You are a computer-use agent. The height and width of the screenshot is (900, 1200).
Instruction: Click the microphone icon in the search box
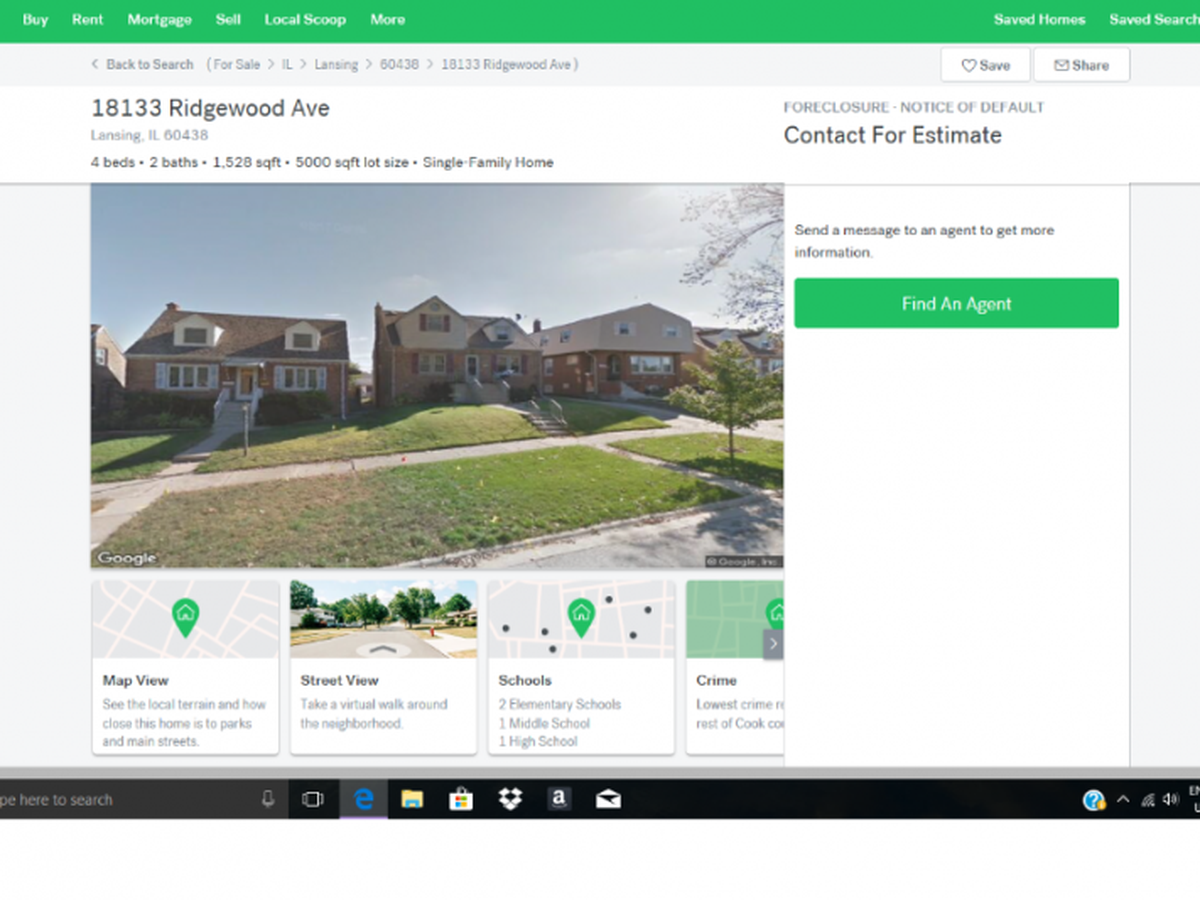267,799
